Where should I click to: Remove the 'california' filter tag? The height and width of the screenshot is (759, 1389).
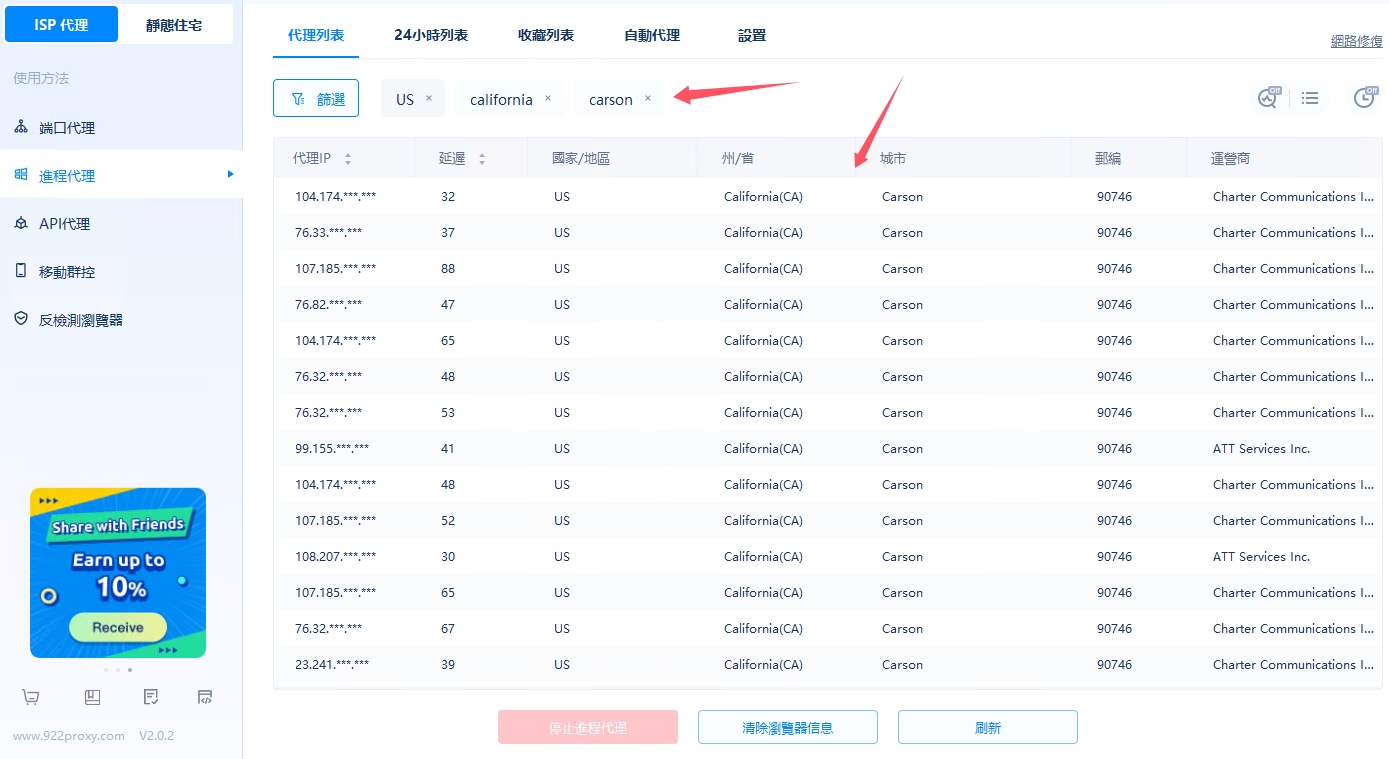[548, 98]
